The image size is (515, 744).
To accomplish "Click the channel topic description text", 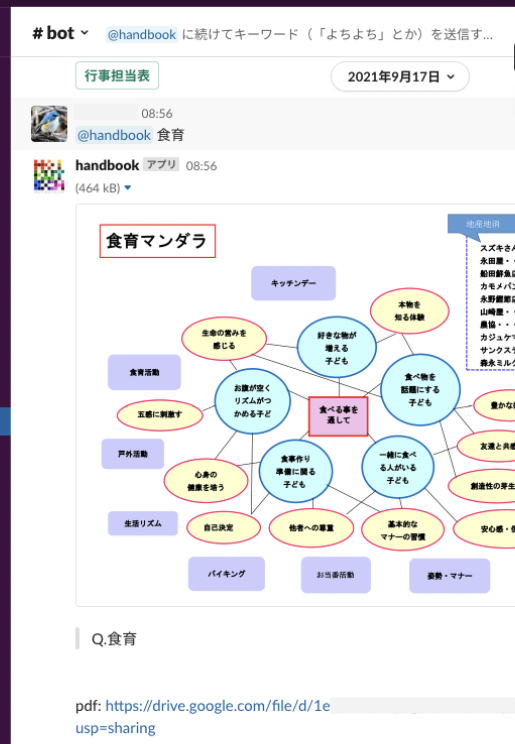I will click(337, 35).
